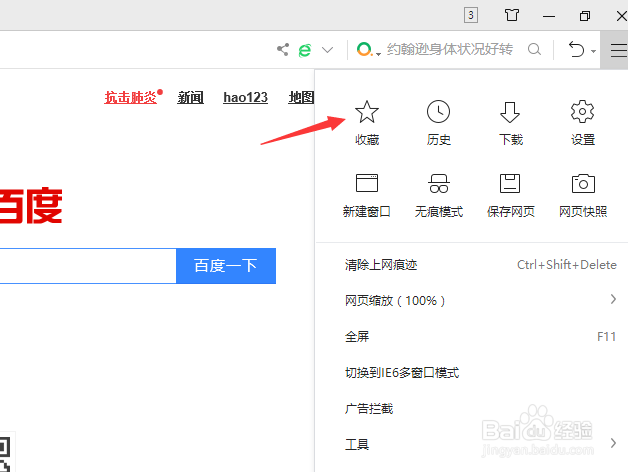628x472 pixels.
Task: Click the Baidu search input field
Action: tap(88, 266)
